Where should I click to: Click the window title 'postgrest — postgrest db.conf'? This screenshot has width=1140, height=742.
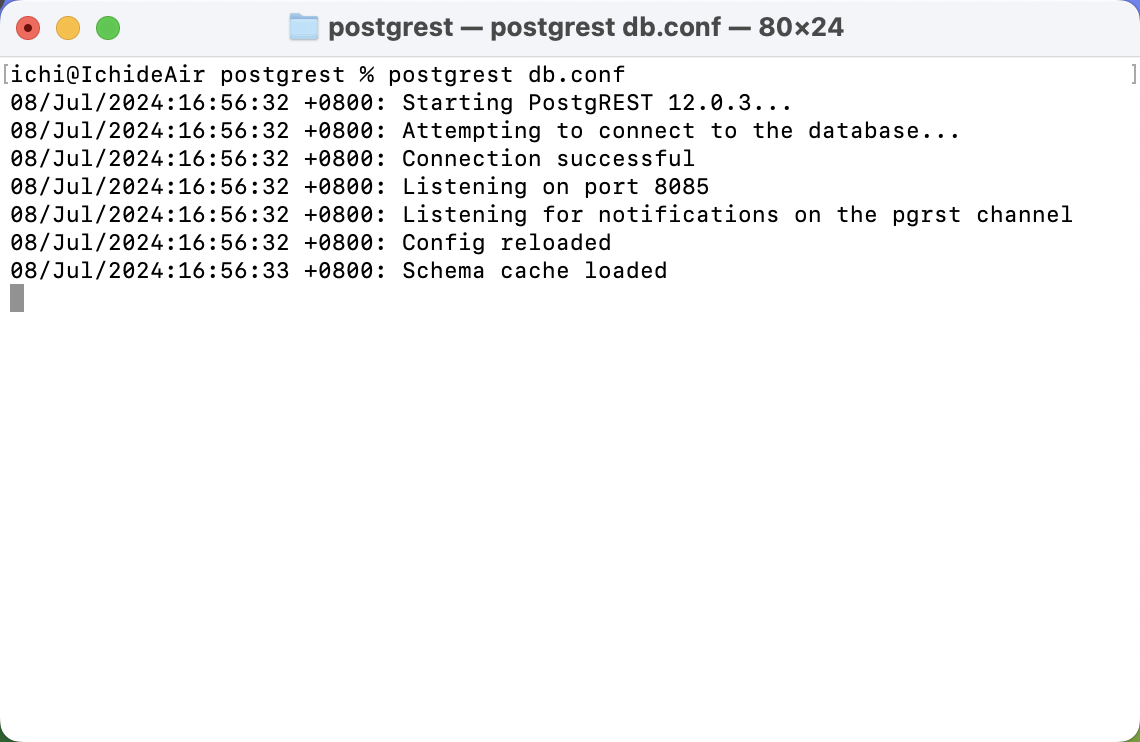[524, 28]
